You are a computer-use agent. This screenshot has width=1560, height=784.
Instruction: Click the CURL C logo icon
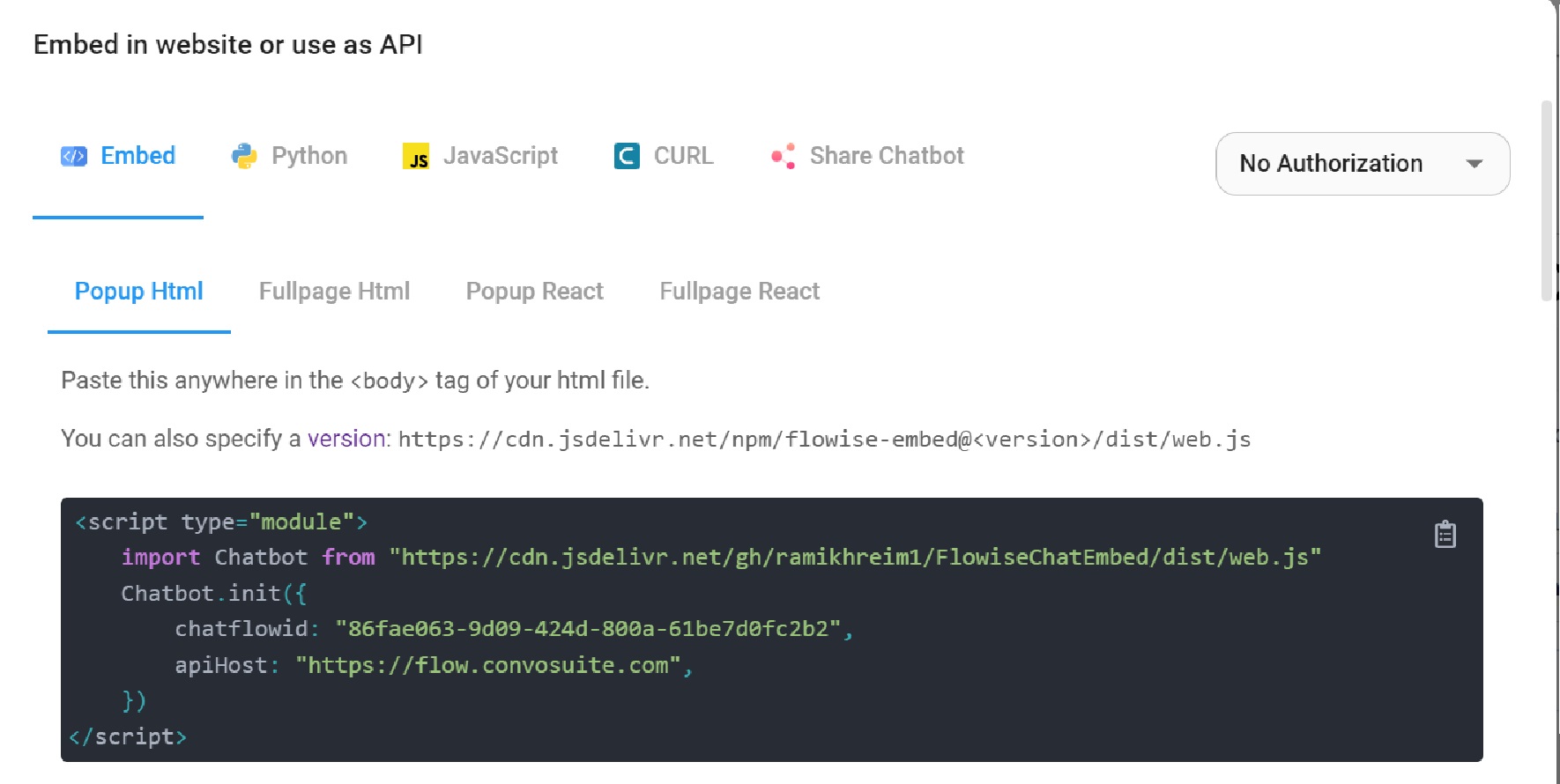pos(627,156)
